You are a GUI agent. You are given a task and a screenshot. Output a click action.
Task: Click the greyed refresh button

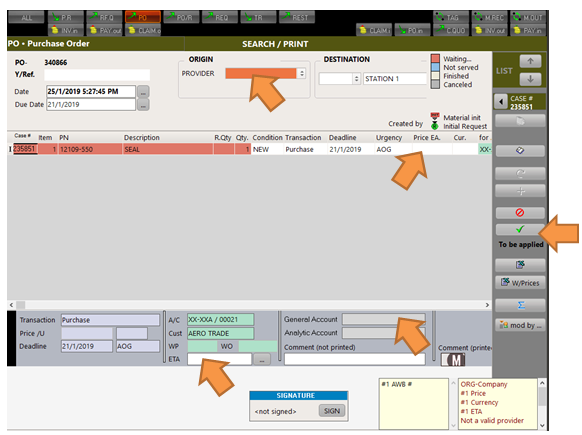point(520,173)
